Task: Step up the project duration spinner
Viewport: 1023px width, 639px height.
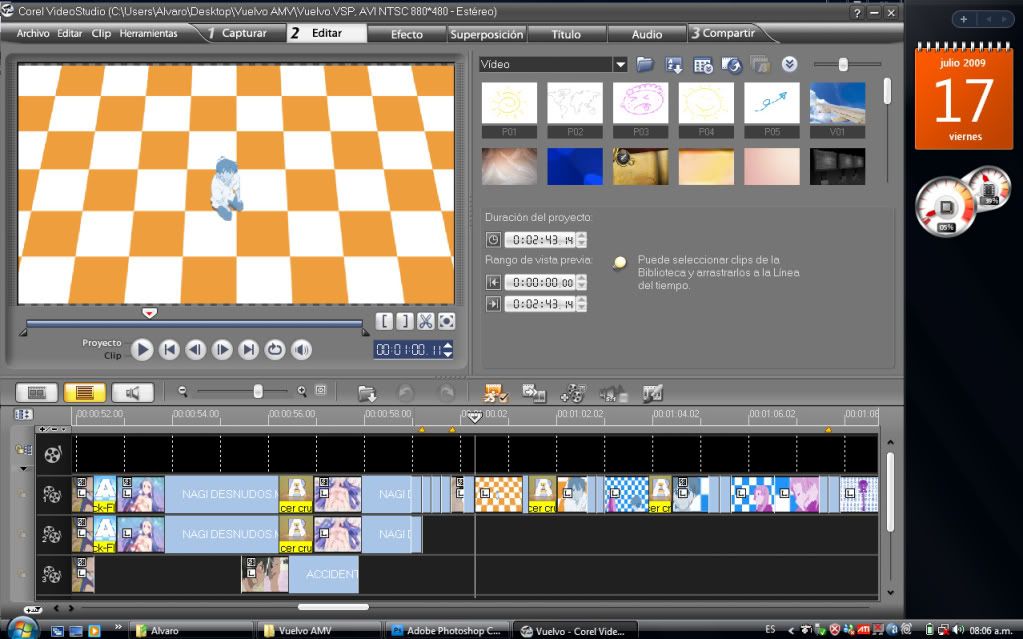Action: tap(581, 236)
